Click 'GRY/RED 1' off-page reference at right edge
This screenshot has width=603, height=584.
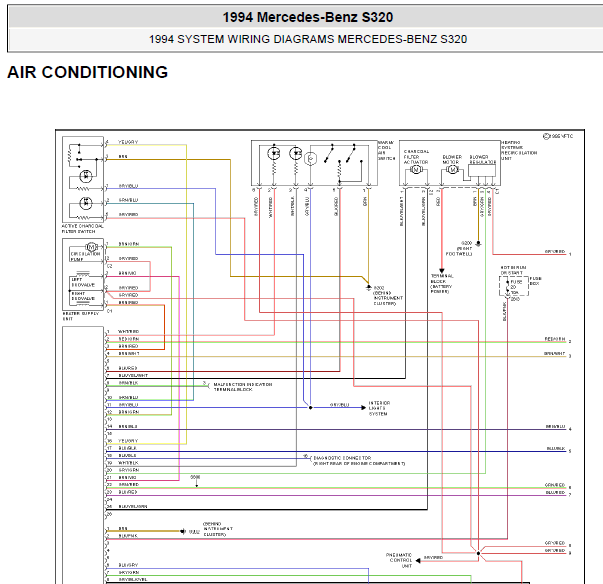coord(558,252)
